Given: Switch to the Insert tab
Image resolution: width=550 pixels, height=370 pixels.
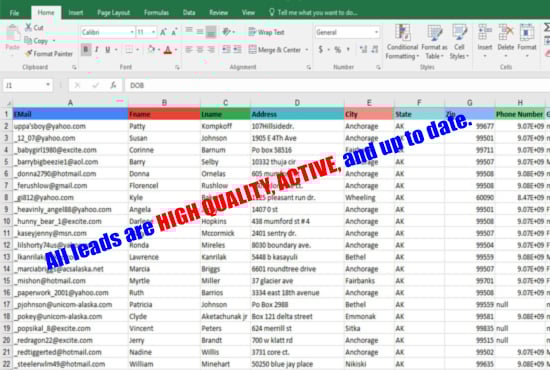Looking at the screenshot, I should [x=76, y=13].
